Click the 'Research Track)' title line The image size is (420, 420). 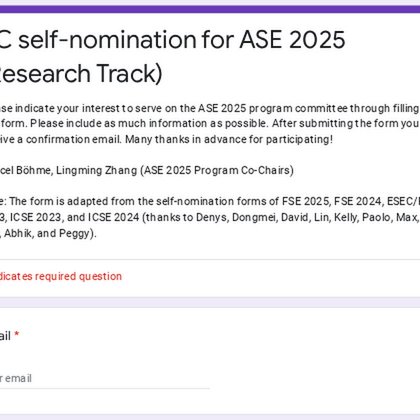coord(81,73)
